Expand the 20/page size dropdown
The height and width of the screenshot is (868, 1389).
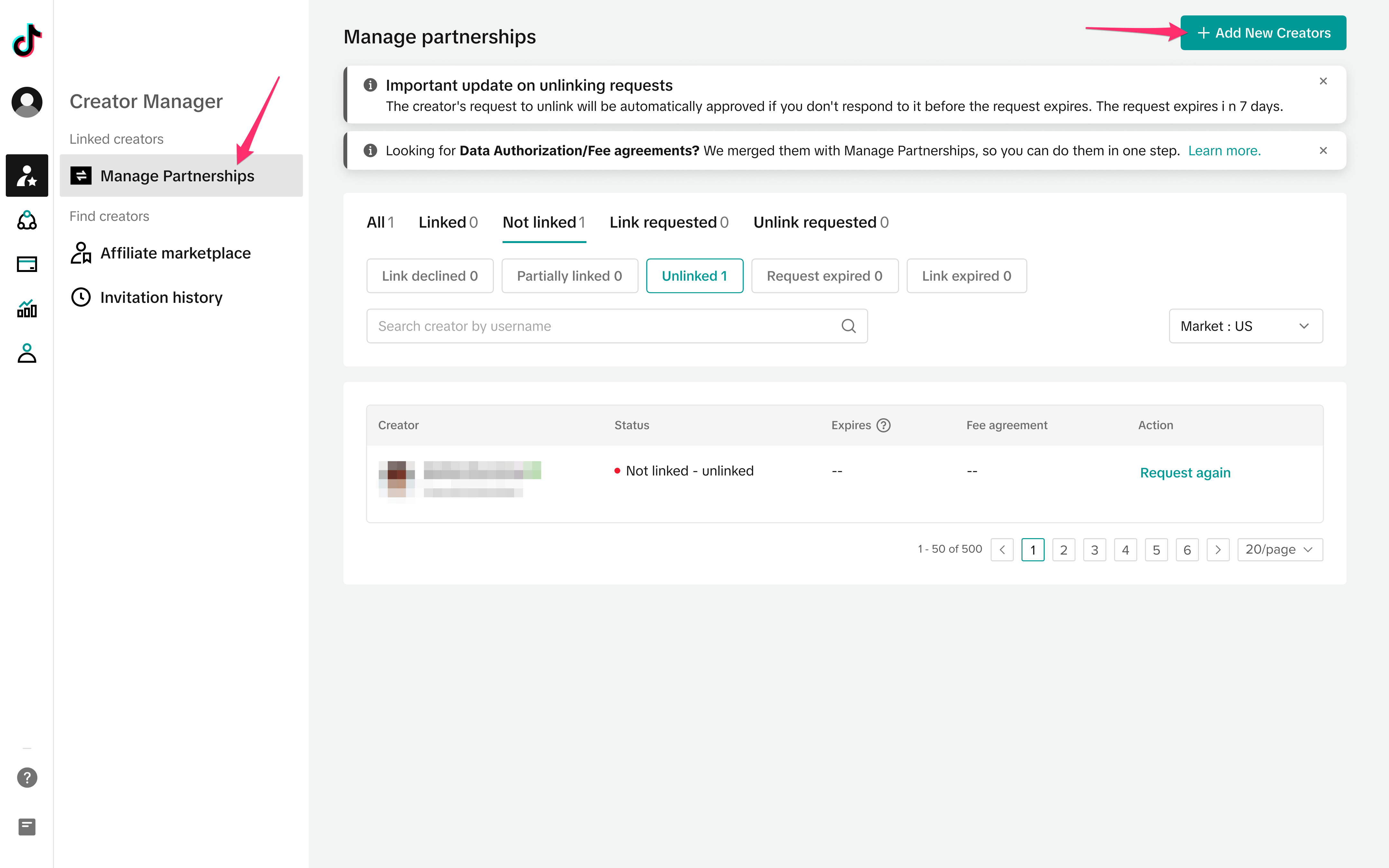coord(1280,550)
